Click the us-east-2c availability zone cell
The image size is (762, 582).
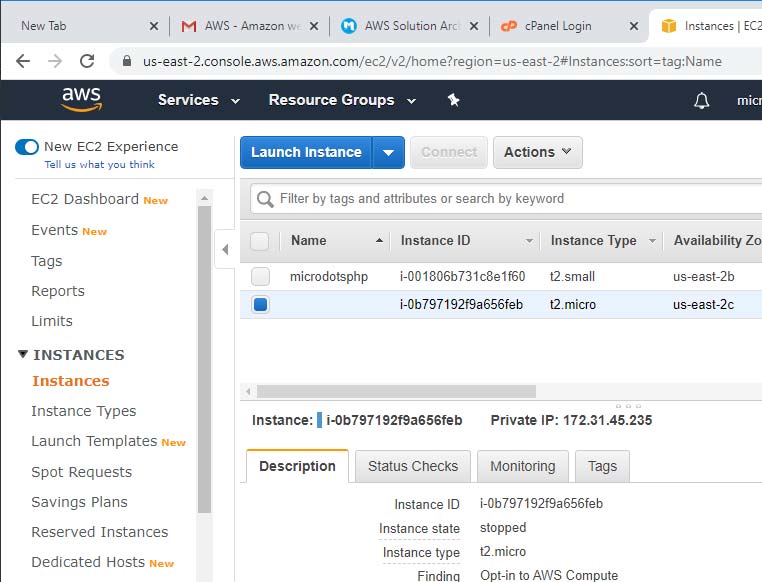[x=703, y=305]
